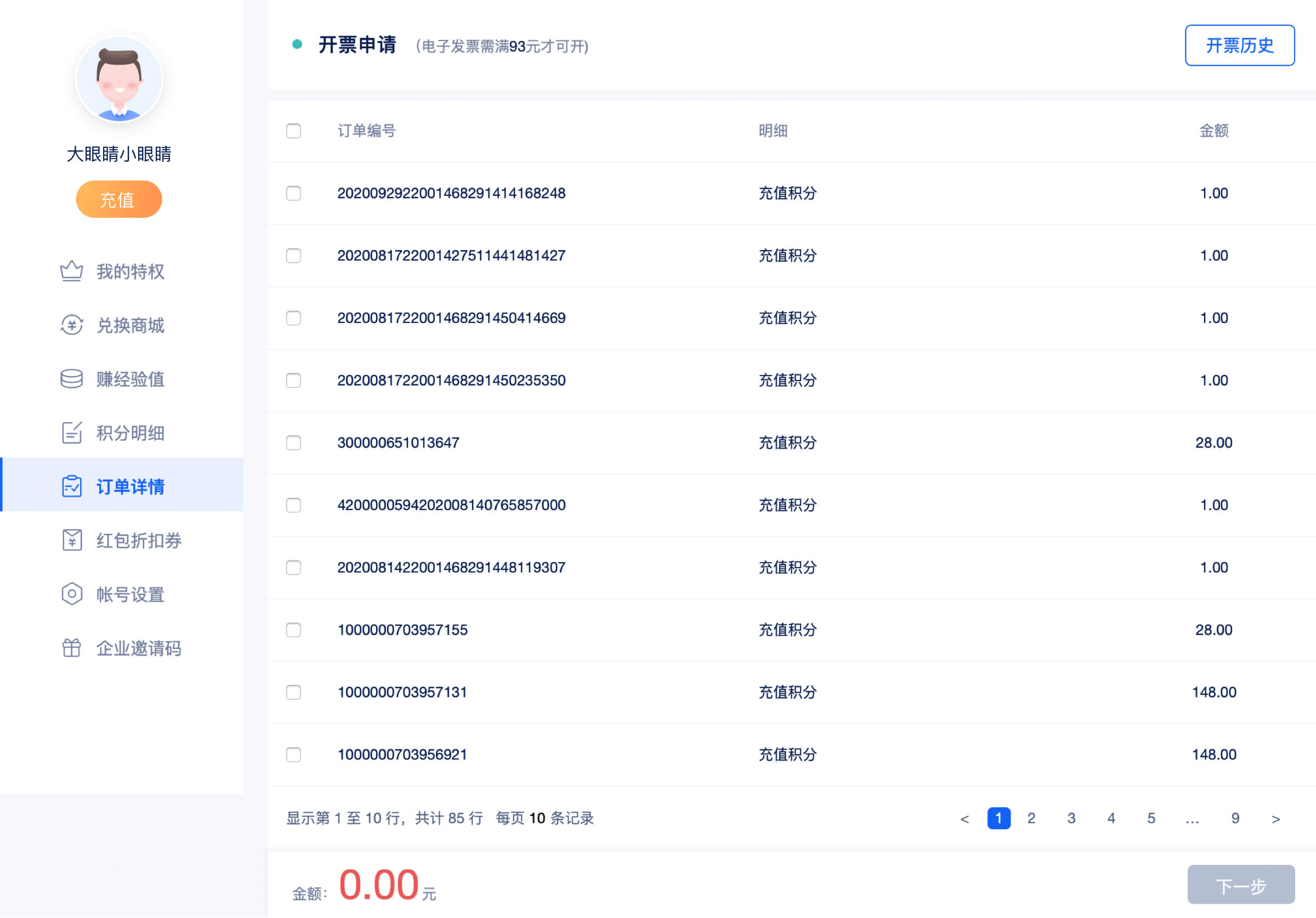Click the hexagon settings icon for 帐号设置
This screenshot has width=1316, height=918.
point(72,594)
